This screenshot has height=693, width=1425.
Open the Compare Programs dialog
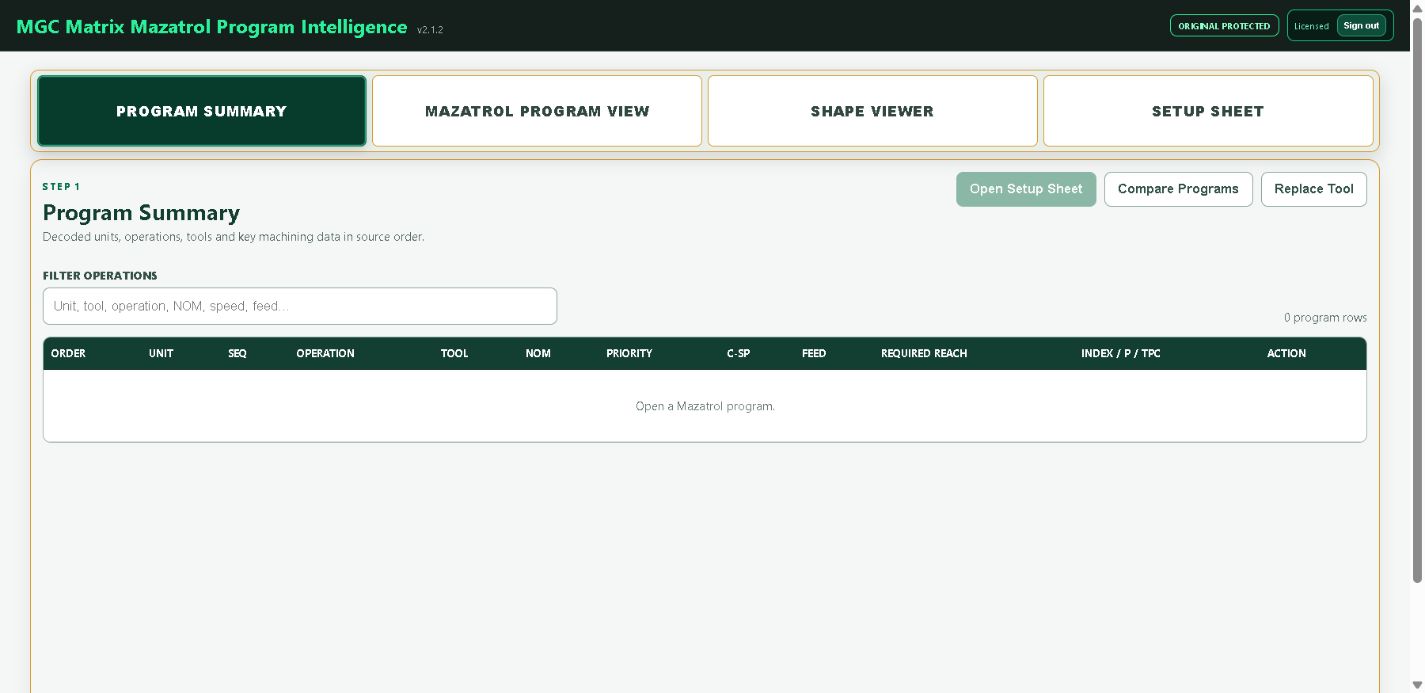click(x=1178, y=189)
